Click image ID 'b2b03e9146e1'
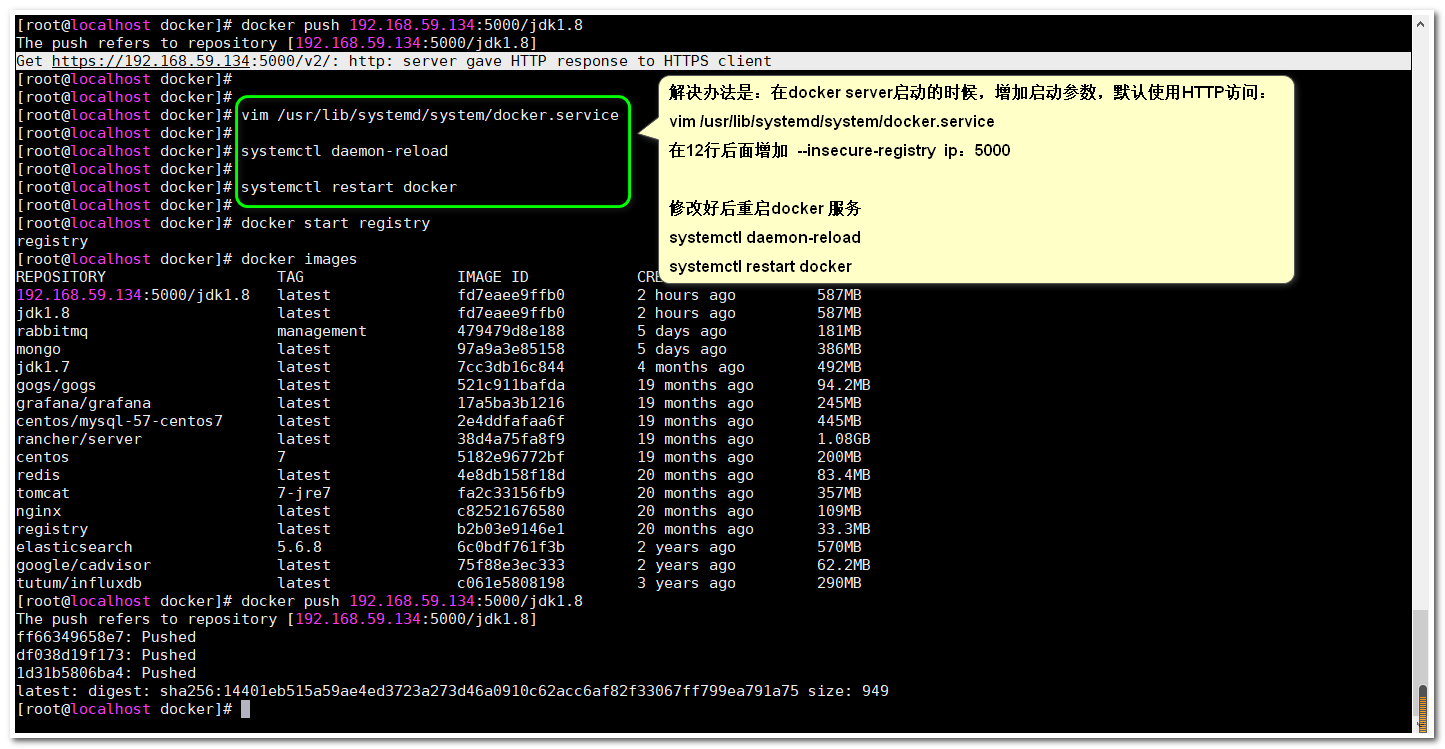 point(511,529)
